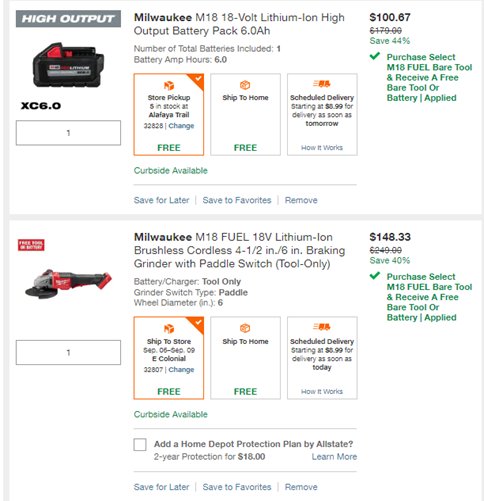This screenshot has width=484, height=501.
Task: Remove the Milwaukee grinder from cart
Action: tap(301, 487)
